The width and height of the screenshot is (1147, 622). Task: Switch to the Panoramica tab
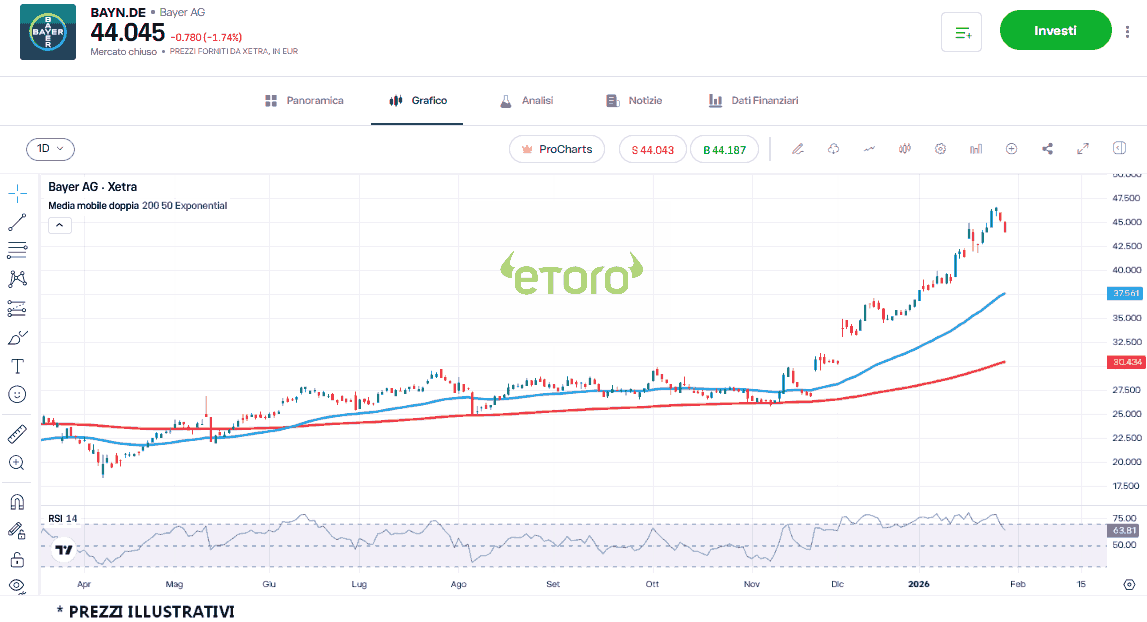[x=305, y=101]
